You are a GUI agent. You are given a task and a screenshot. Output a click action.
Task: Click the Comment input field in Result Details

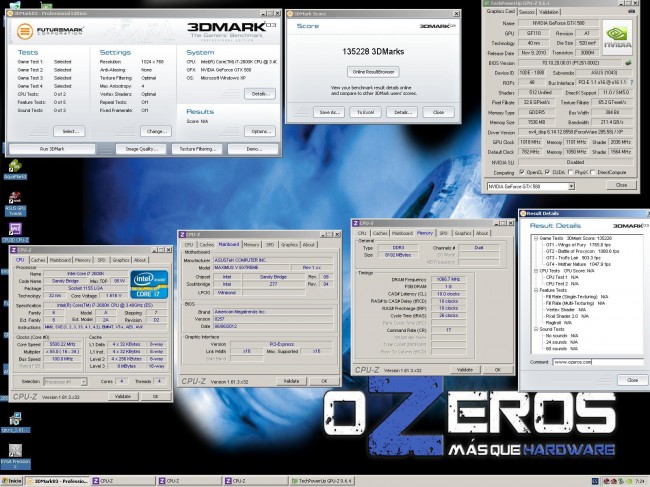[x=598, y=362]
